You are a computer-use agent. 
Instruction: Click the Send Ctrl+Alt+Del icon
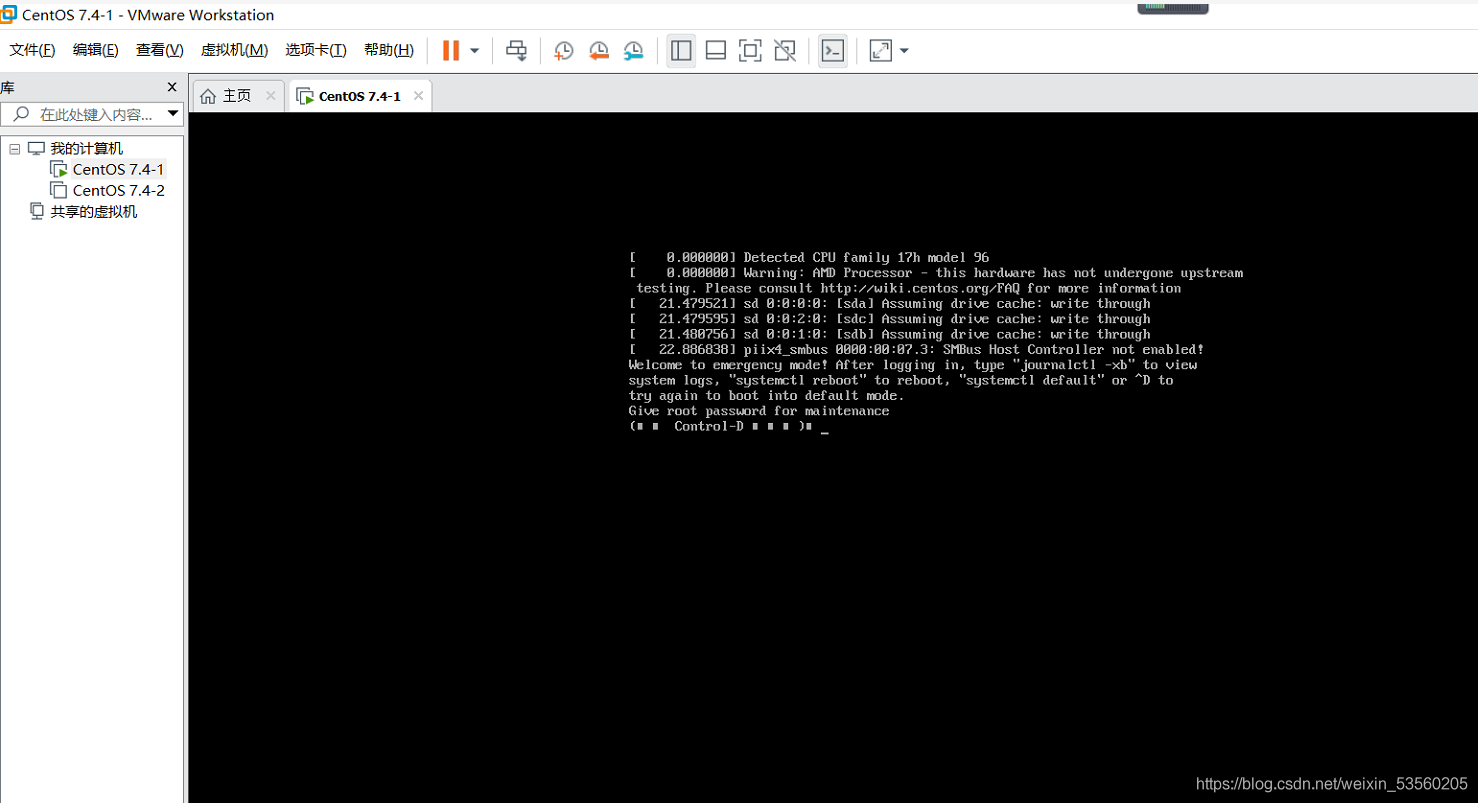click(516, 51)
